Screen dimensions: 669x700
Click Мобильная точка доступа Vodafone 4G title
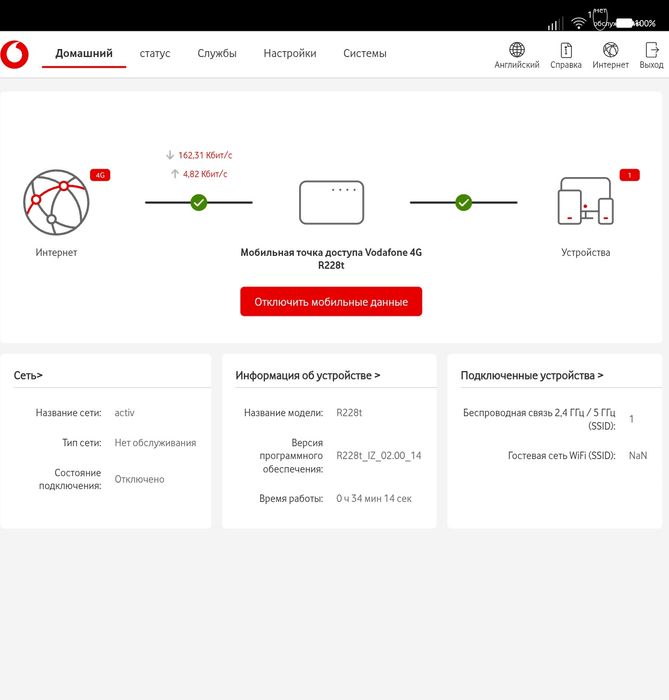[x=331, y=259]
